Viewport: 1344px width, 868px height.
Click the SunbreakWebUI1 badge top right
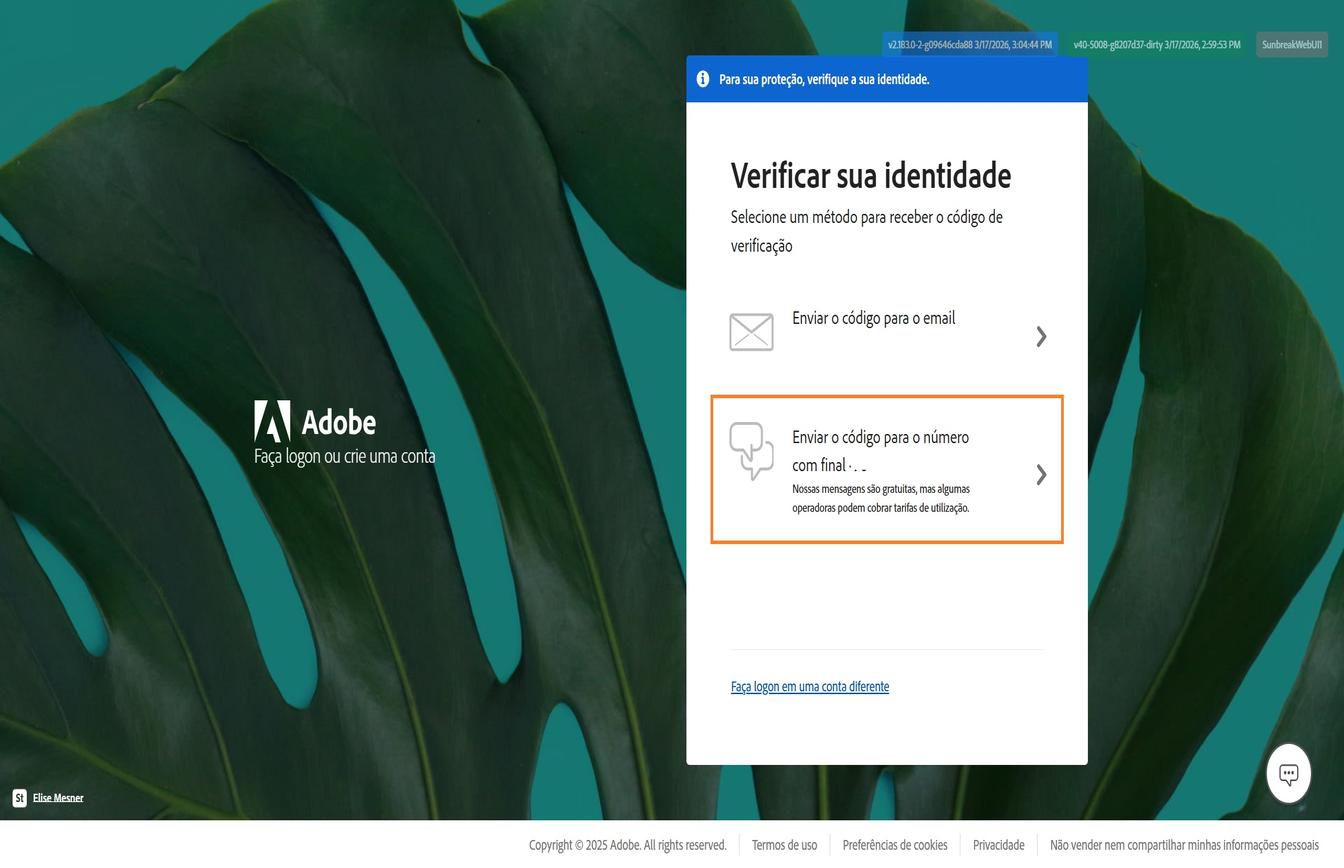click(1291, 43)
